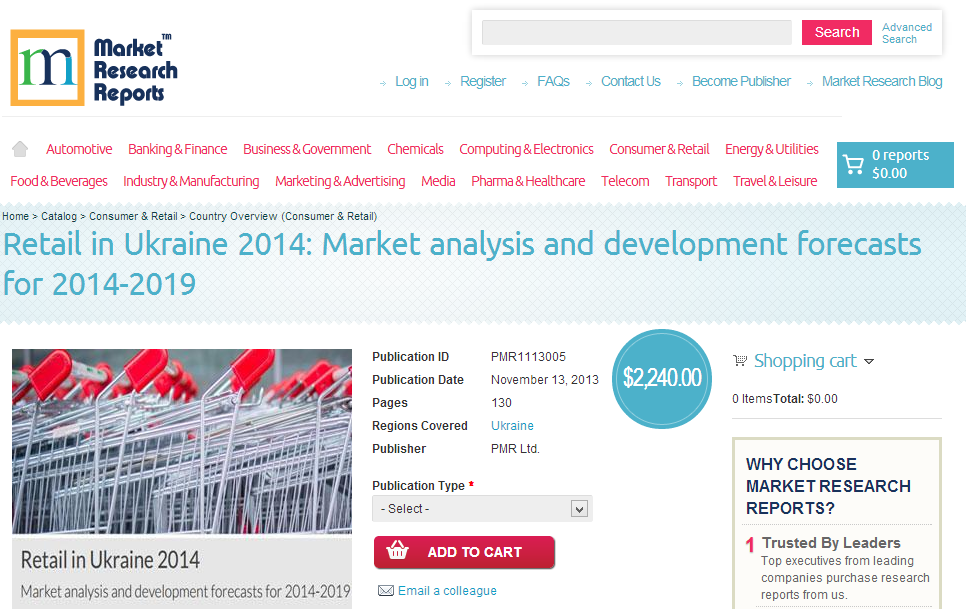Click the Ukraine regions link
The width and height of the screenshot is (966, 609).
tap(512, 425)
